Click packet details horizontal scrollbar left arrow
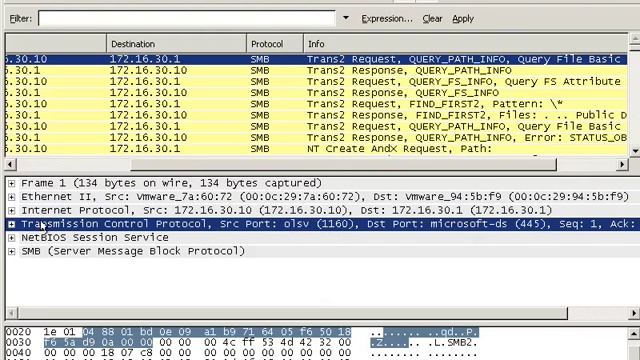640x360 pixels. coord(11,313)
